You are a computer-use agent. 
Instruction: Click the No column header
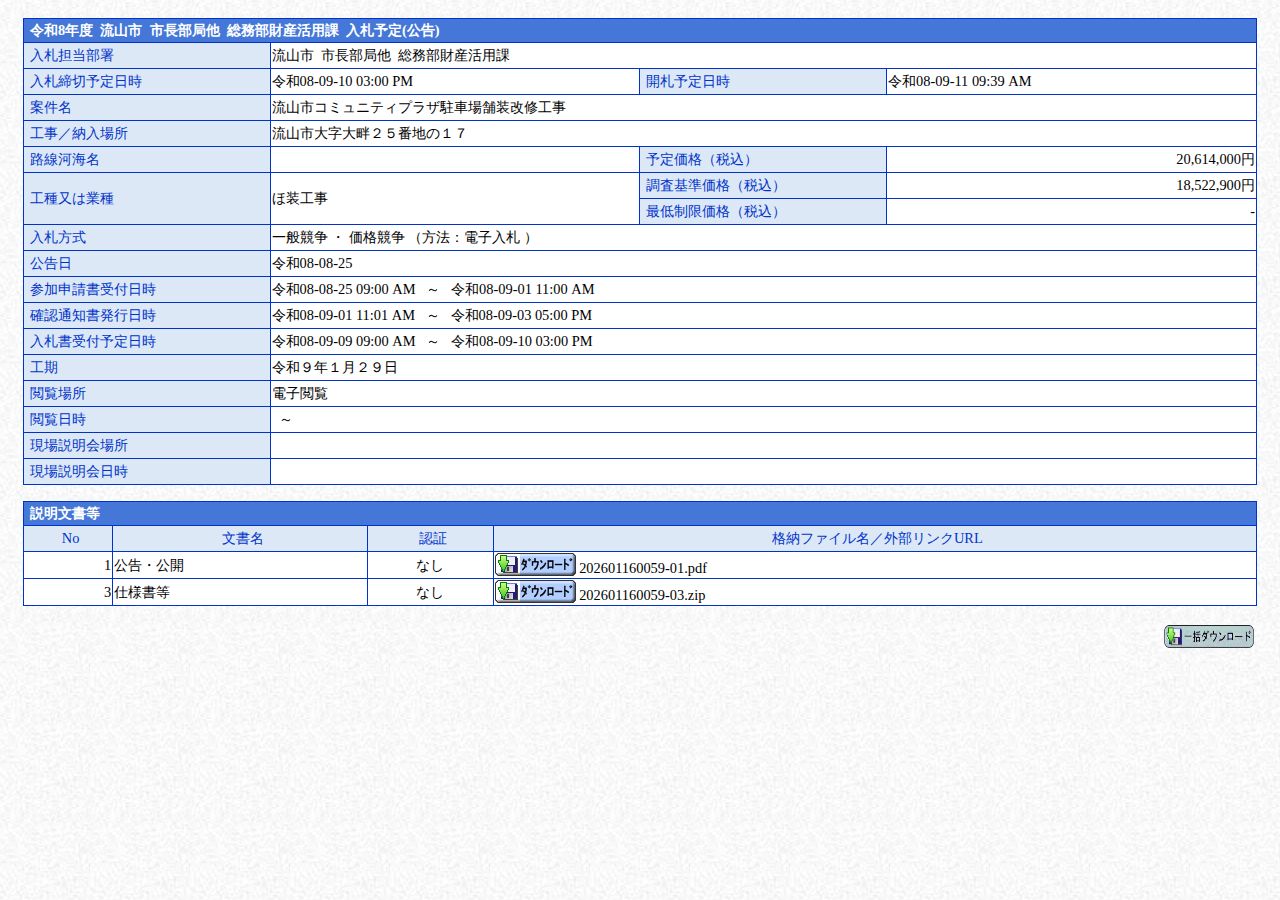tap(70, 538)
